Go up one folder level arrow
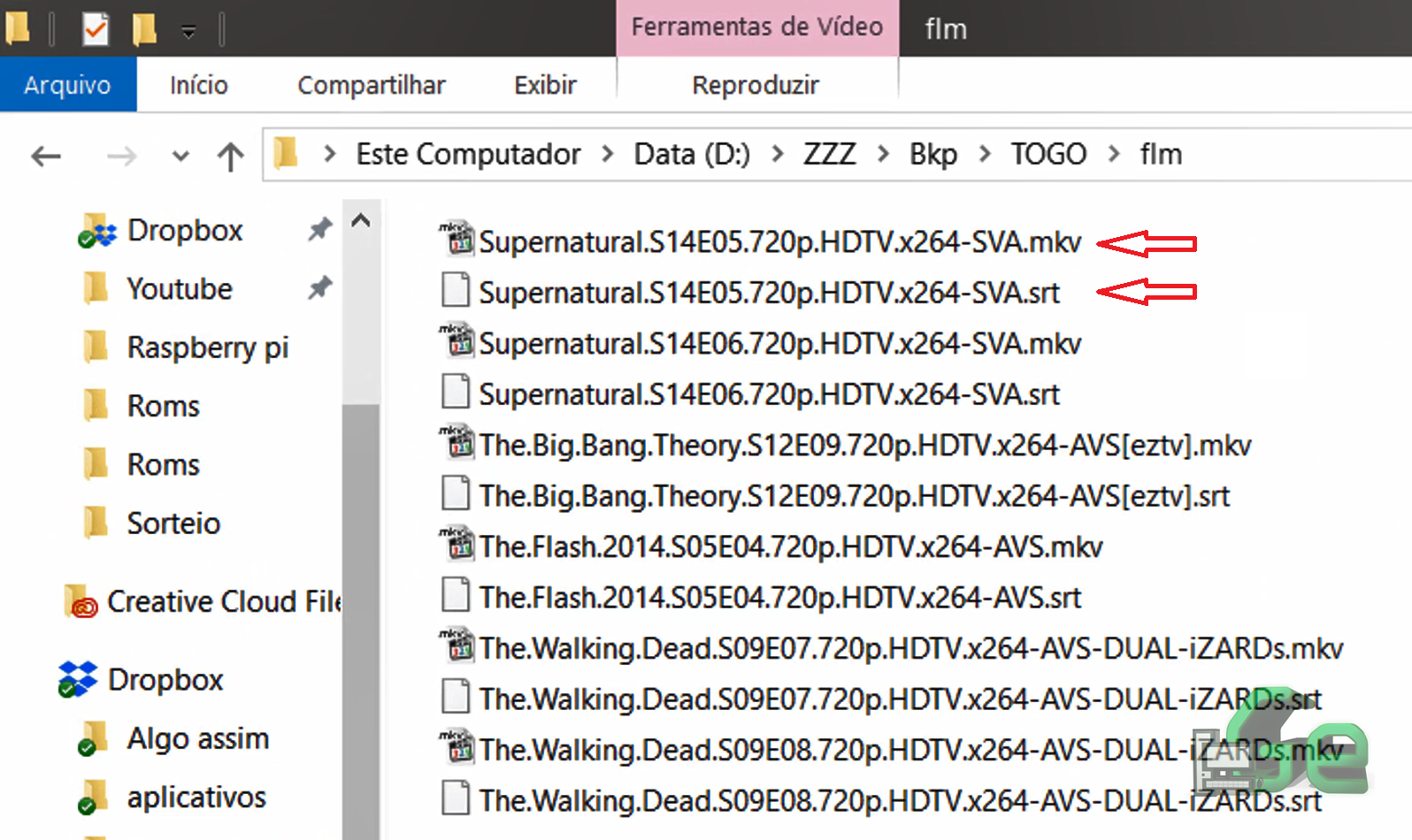 click(x=231, y=157)
